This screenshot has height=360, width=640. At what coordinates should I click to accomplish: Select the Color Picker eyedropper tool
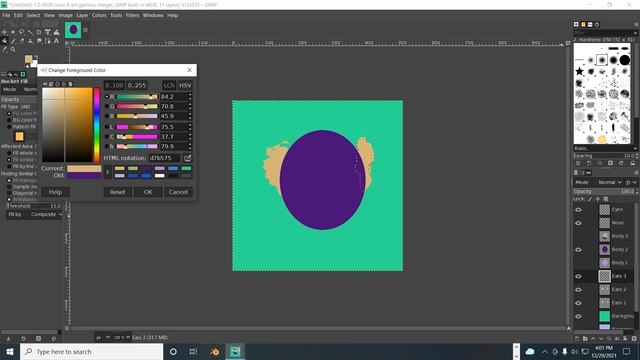(x=4, y=49)
